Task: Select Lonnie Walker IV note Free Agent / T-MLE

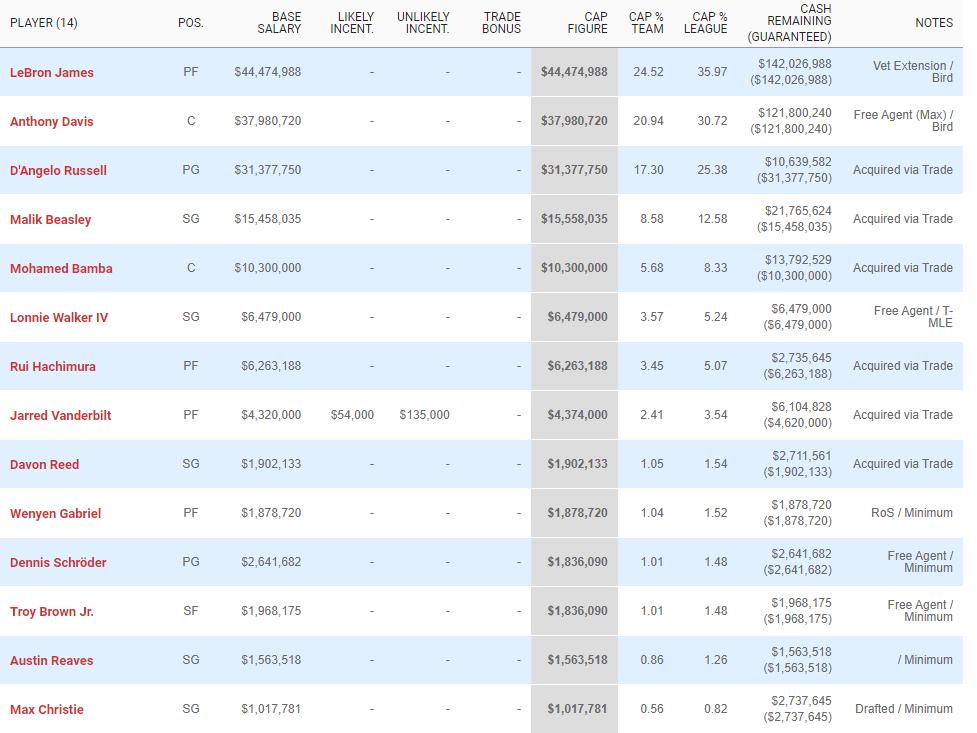Action: coord(913,317)
